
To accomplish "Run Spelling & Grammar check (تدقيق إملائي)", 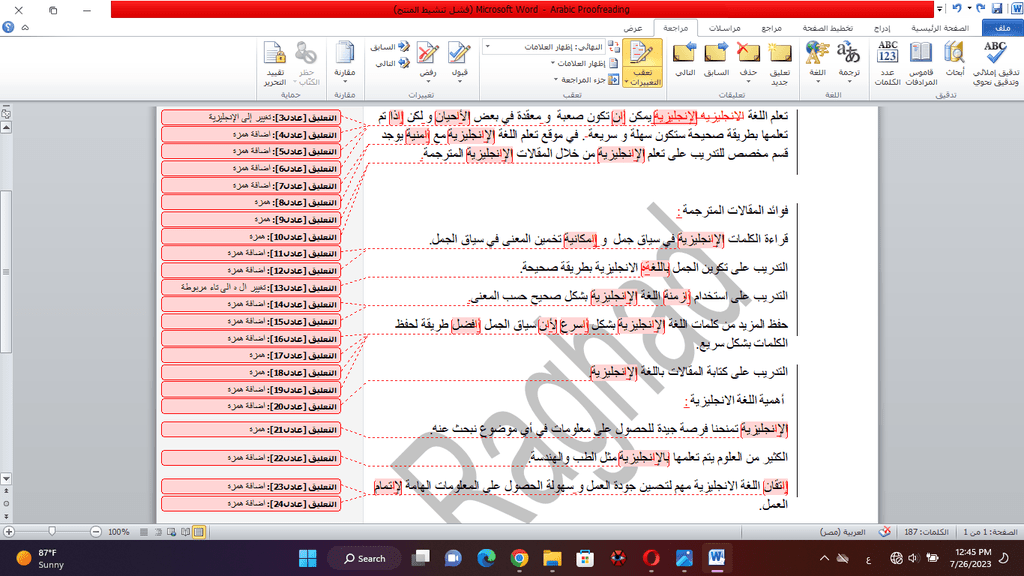I will click(x=995, y=63).
